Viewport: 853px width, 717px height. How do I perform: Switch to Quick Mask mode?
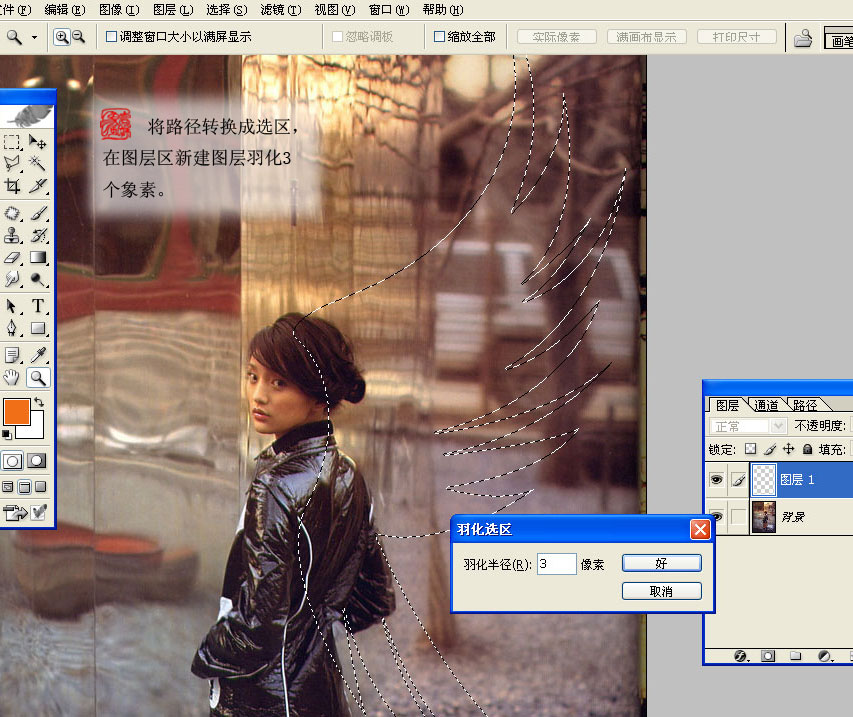pos(37,461)
